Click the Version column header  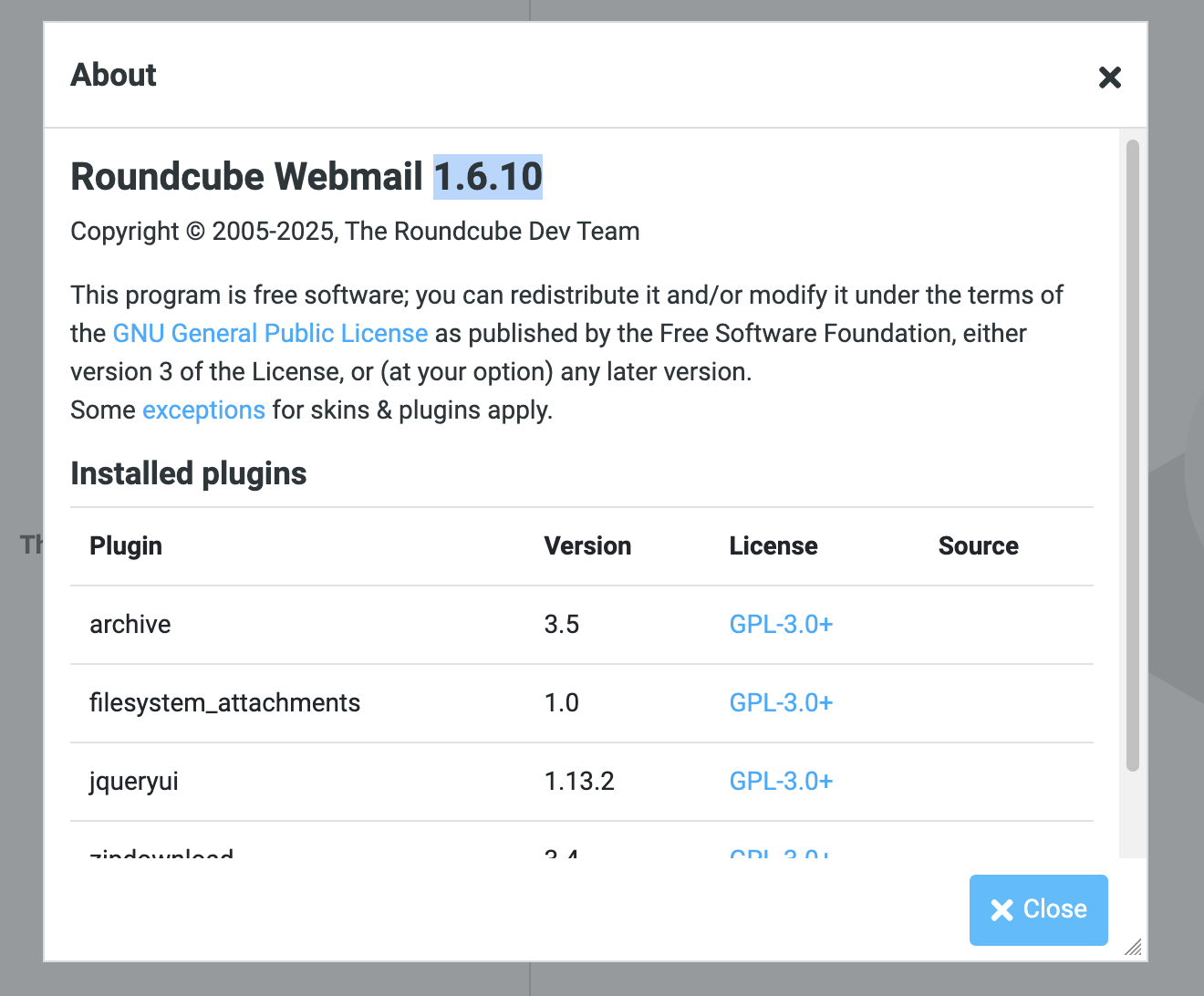click(587, 546)
